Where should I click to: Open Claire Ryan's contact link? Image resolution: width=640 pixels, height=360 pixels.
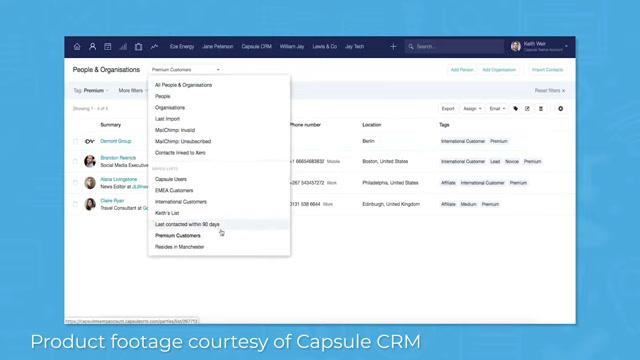pos(112,200)
